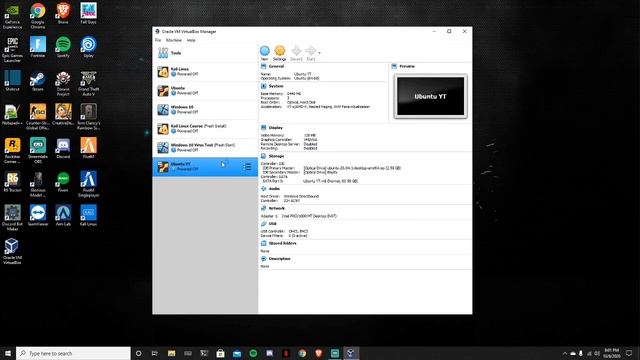Click Aim Lab desktop shortcut
The height and width of the screenshot is (360, 640).
63,215
